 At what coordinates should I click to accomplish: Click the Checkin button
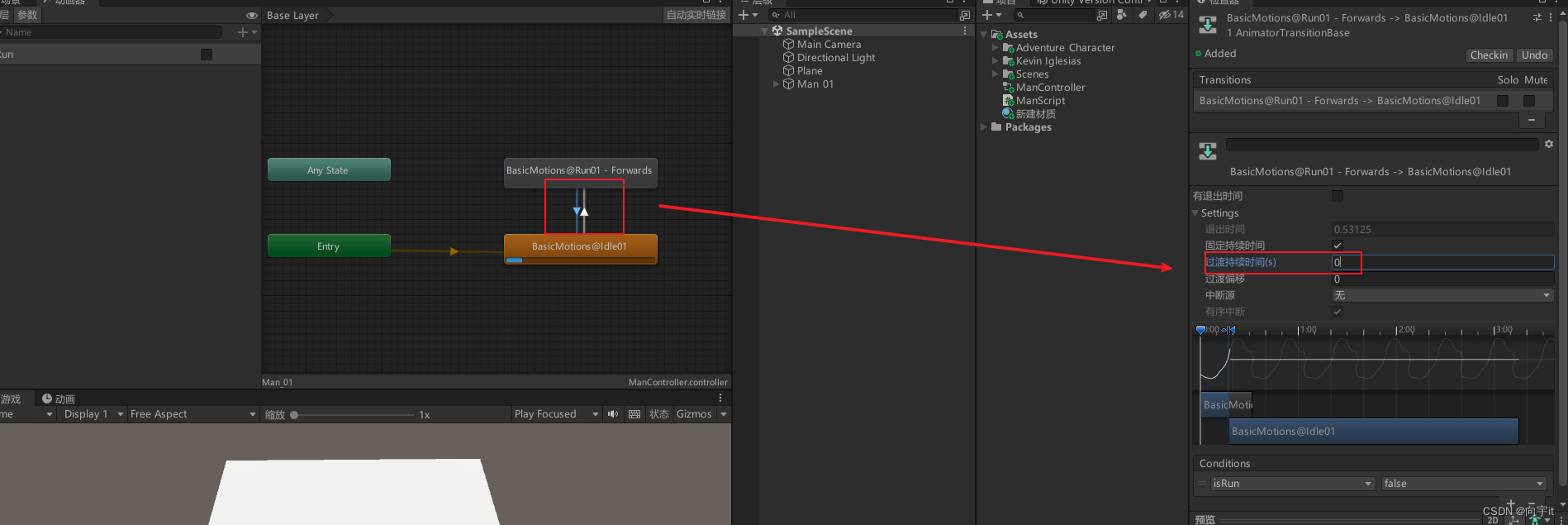pyautogui.click(x=1489, y=55)
